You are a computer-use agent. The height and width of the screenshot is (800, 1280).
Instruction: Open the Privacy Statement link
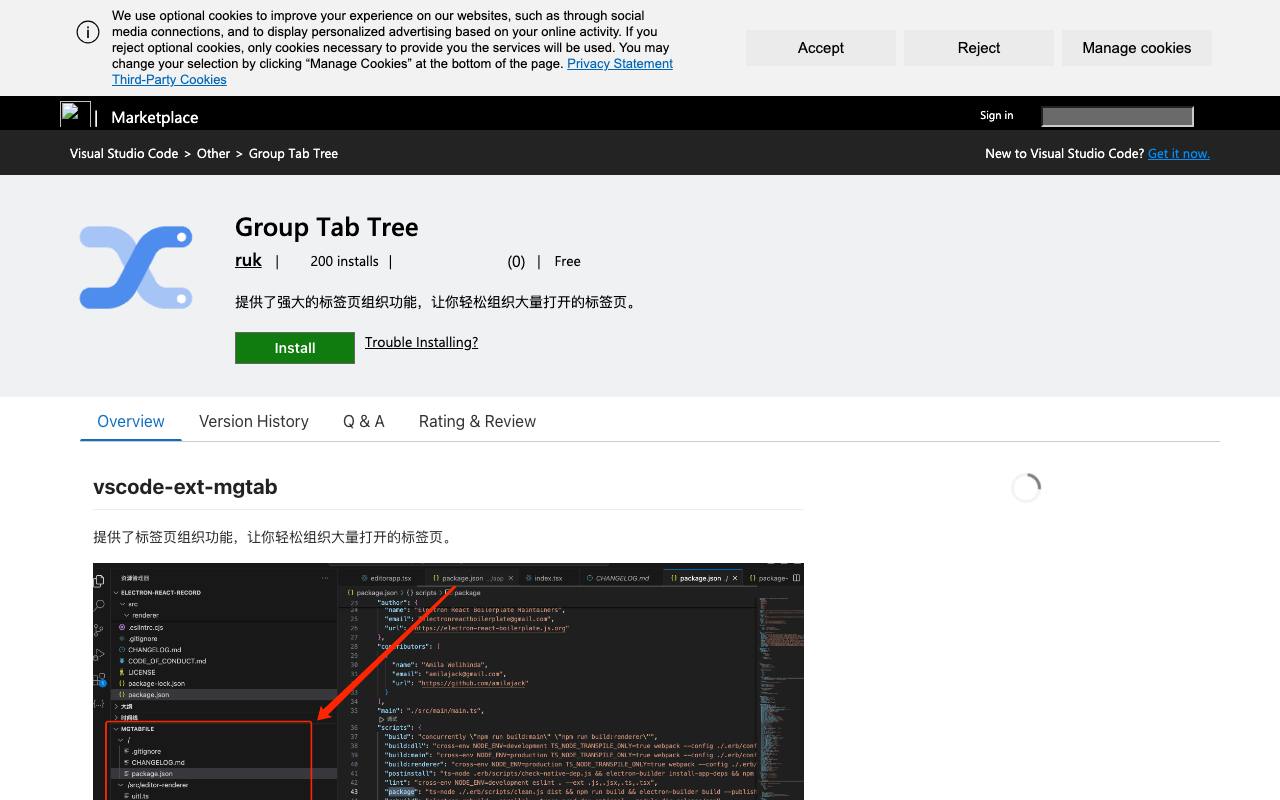click(620, 64)
